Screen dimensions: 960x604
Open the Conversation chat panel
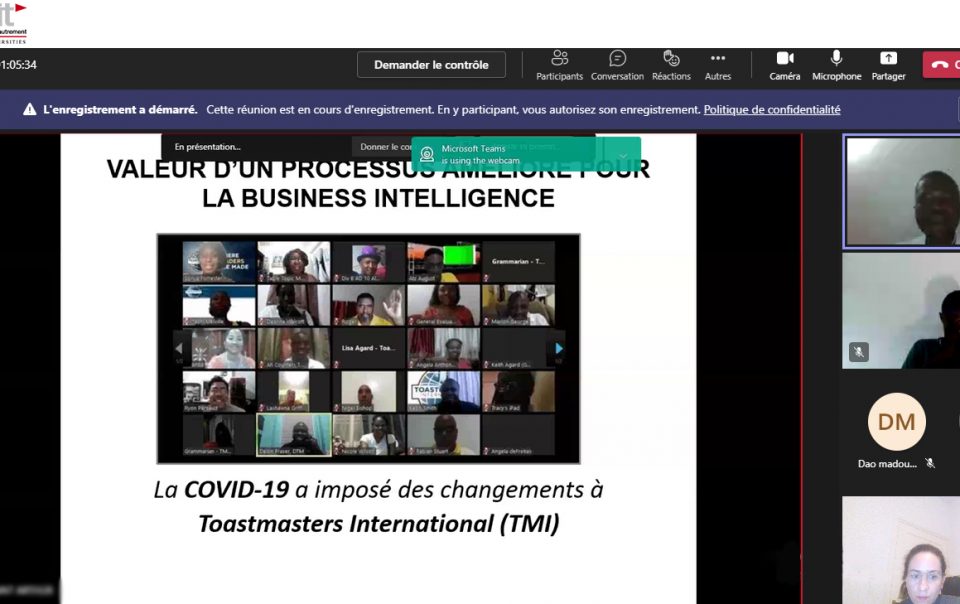(617, 65)
